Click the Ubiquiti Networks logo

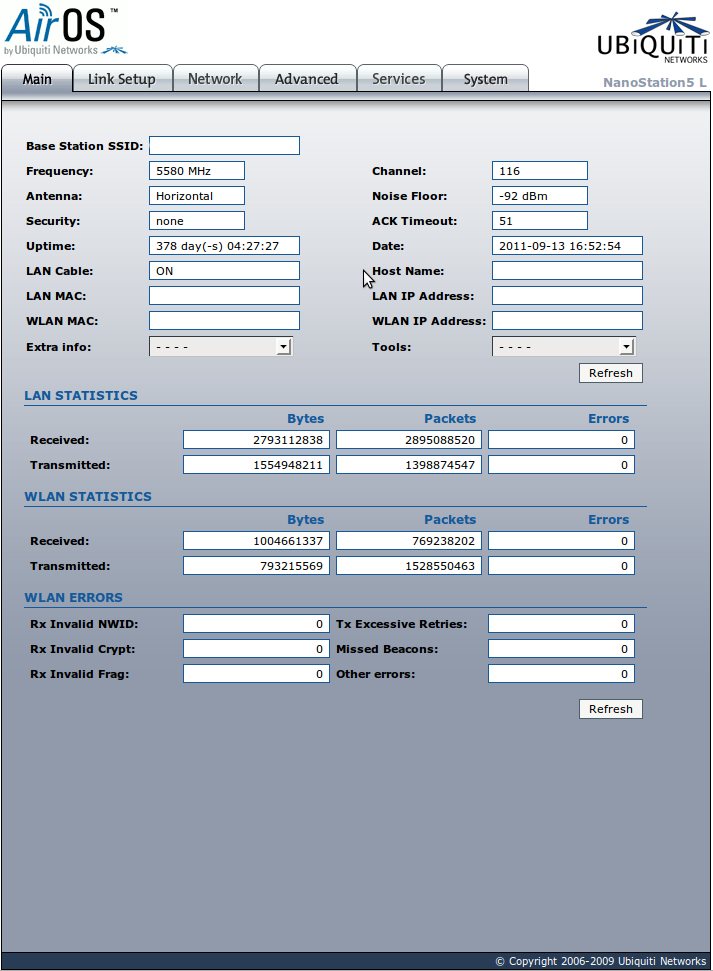651,39
